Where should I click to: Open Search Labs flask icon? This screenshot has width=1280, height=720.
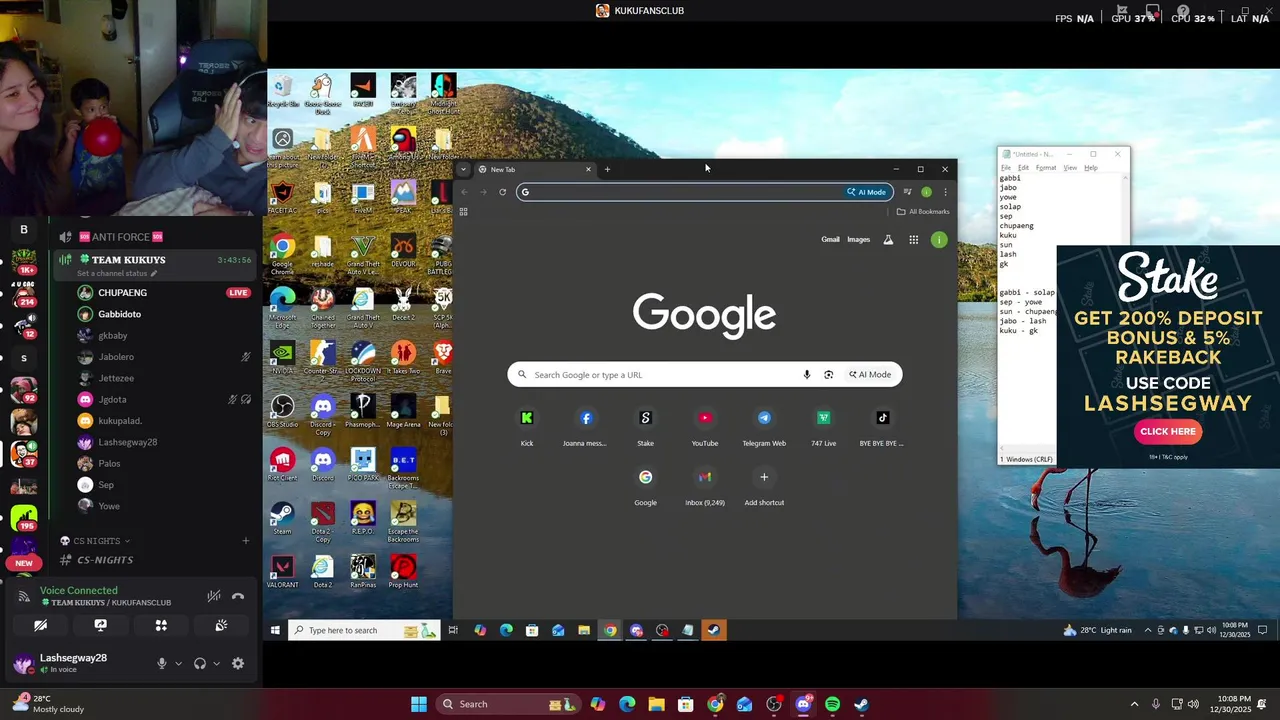pyautogui.click(x=888, y=240)
